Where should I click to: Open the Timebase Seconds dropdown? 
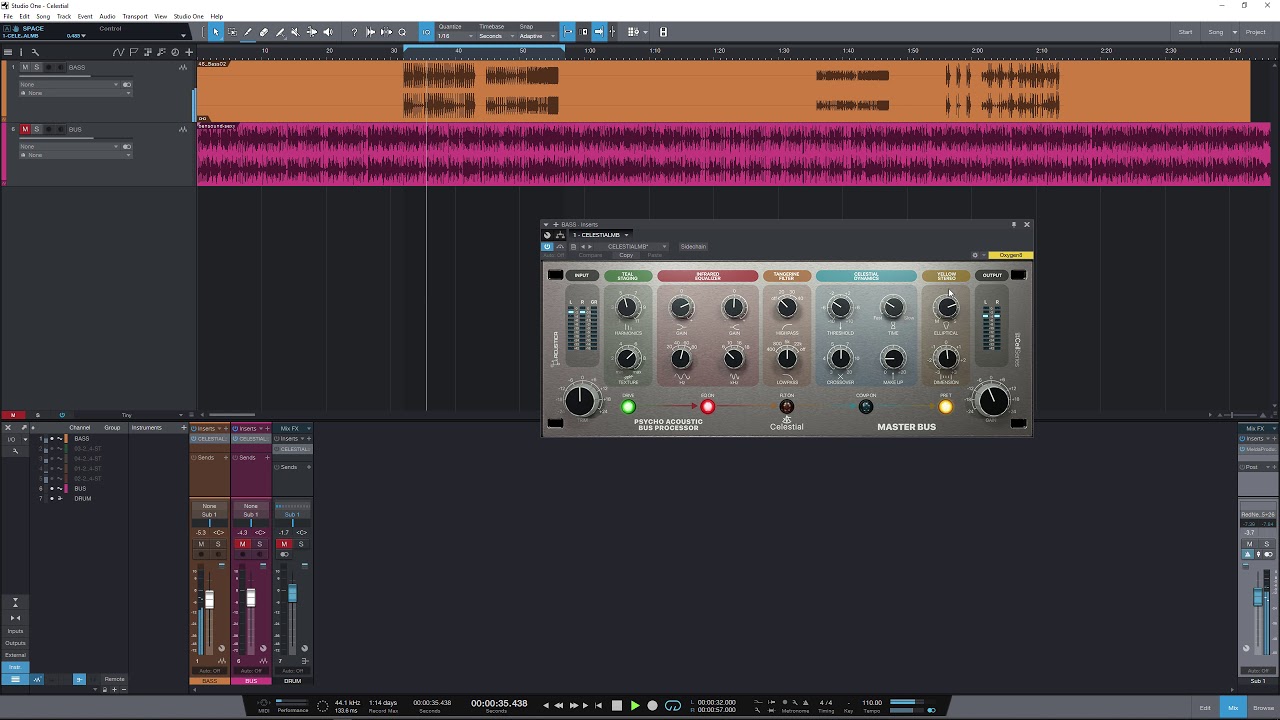(x=495, y=36)
